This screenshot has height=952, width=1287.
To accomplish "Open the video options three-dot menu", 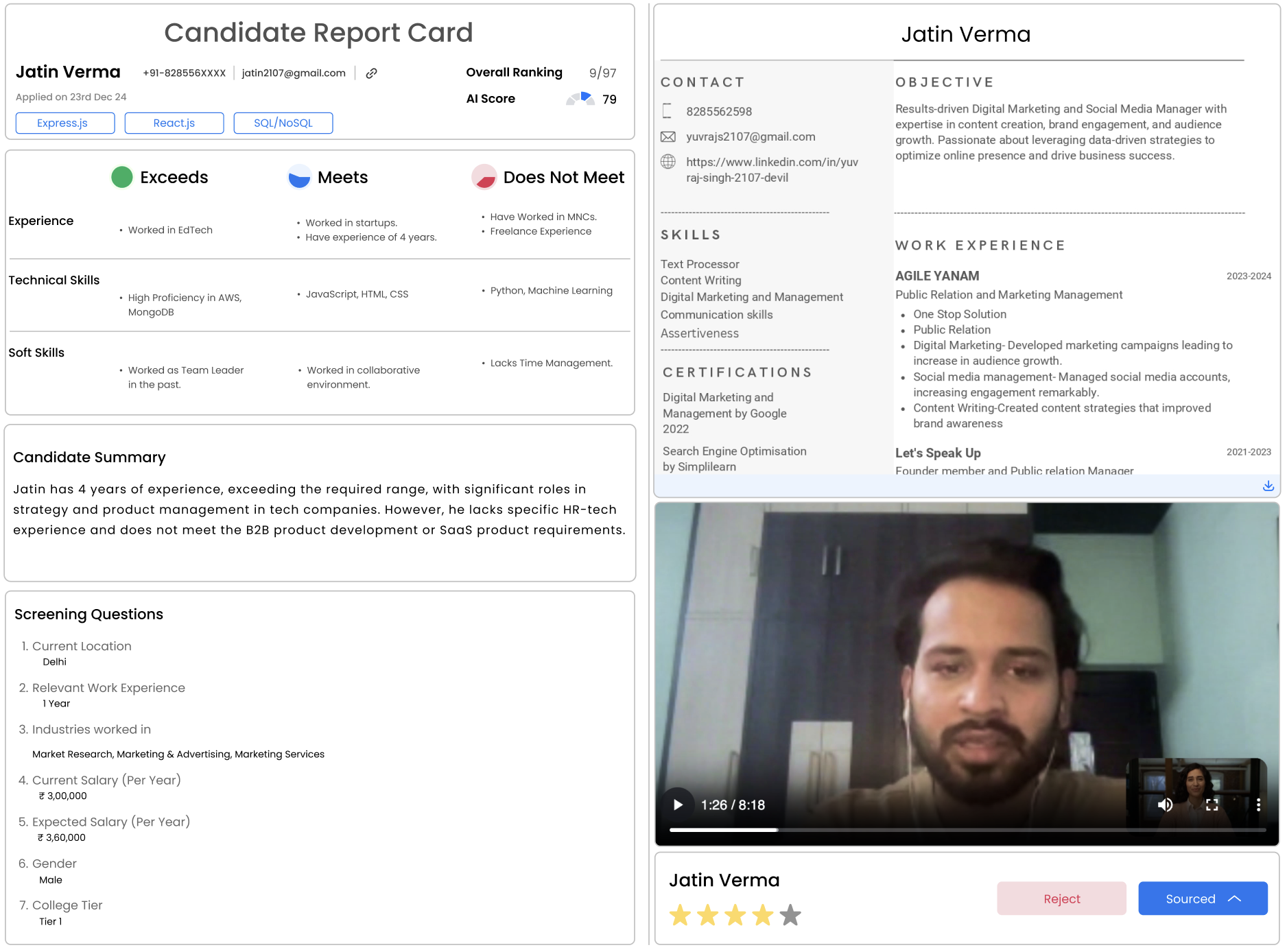I will tap(1259, 805).
